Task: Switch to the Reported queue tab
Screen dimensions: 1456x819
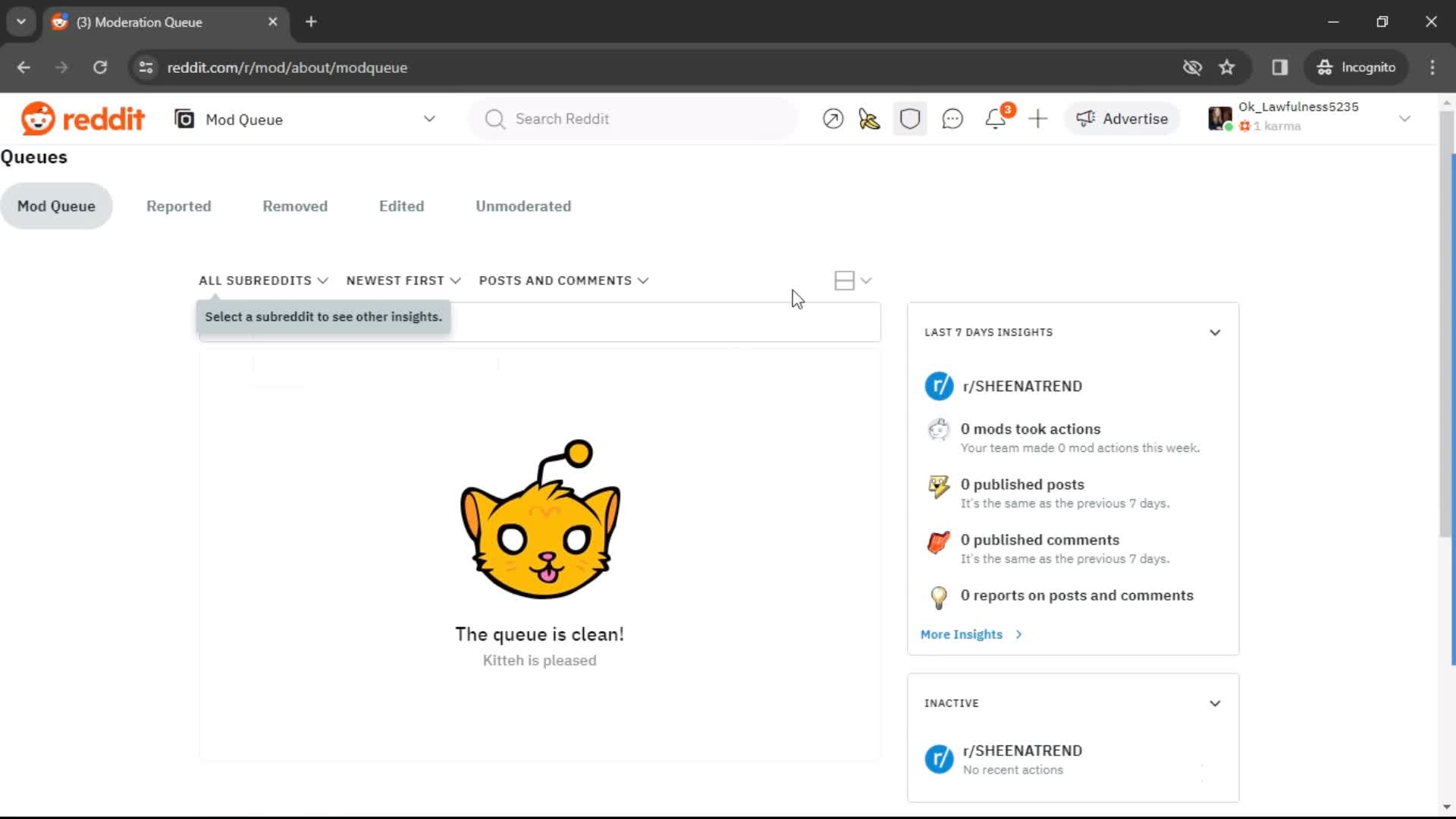Action: coord(179,206)
